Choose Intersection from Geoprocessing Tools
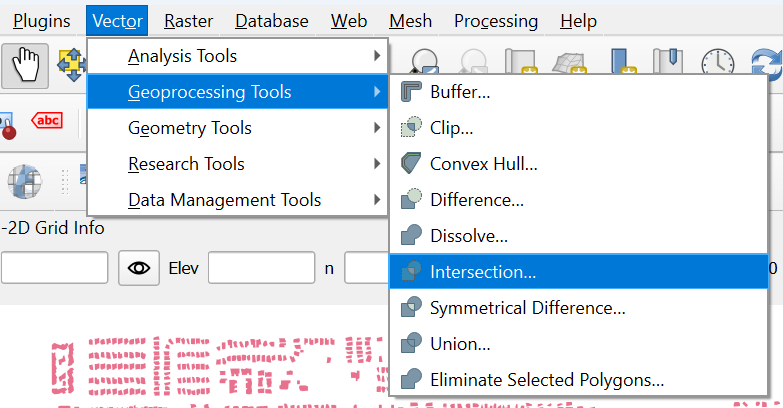The width and height of the screenshot is (783, 408). point(483,272)
